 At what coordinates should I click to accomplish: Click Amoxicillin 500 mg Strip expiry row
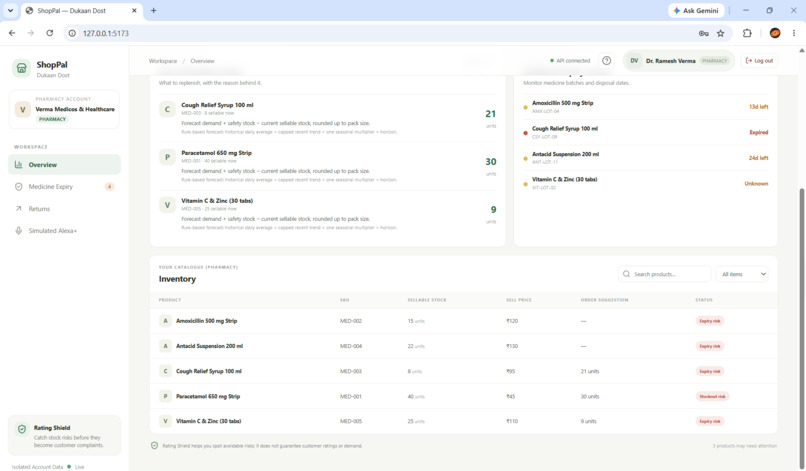646,107
